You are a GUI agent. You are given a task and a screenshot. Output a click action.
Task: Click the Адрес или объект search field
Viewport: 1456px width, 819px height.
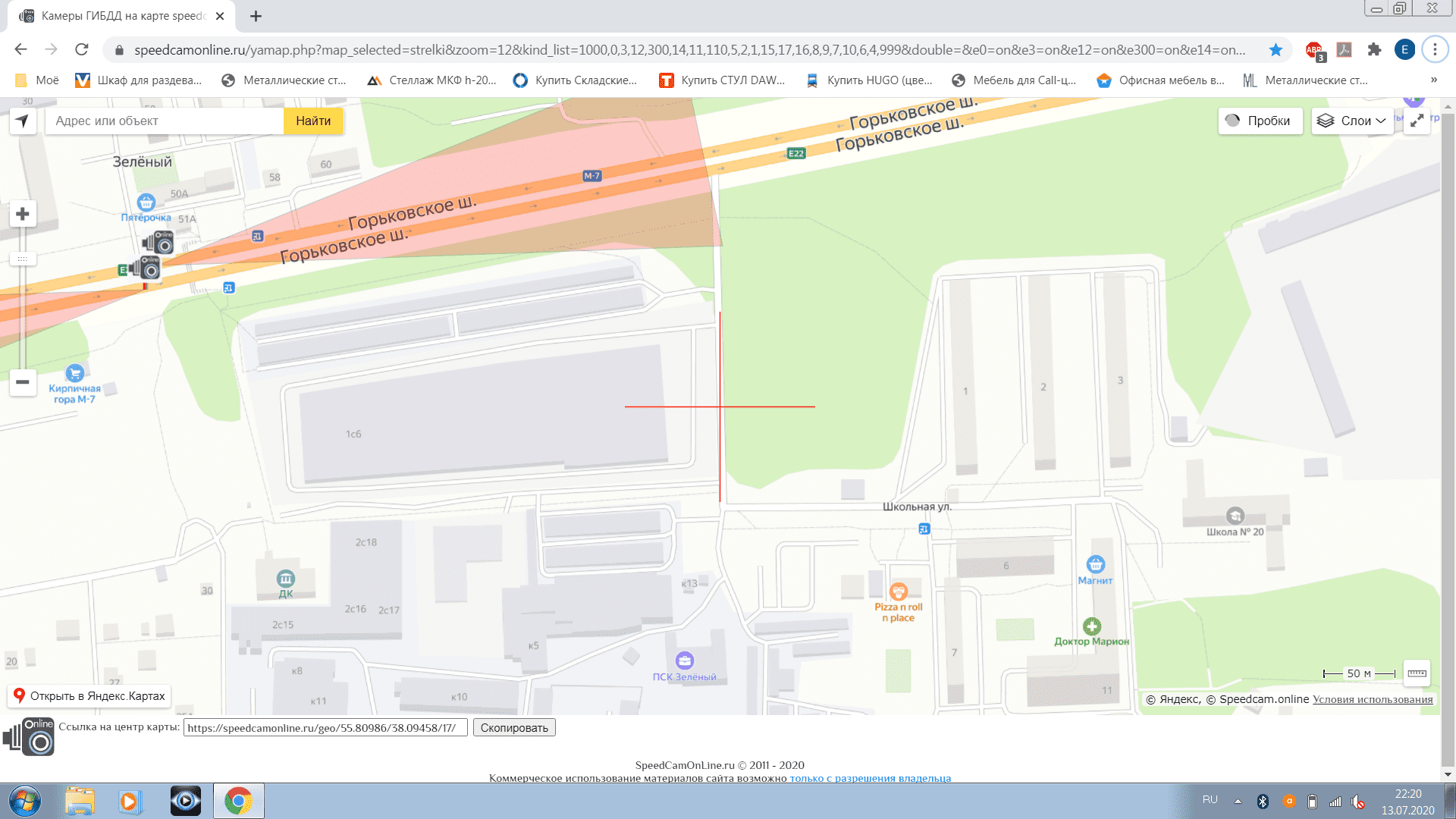pos(165,121)
